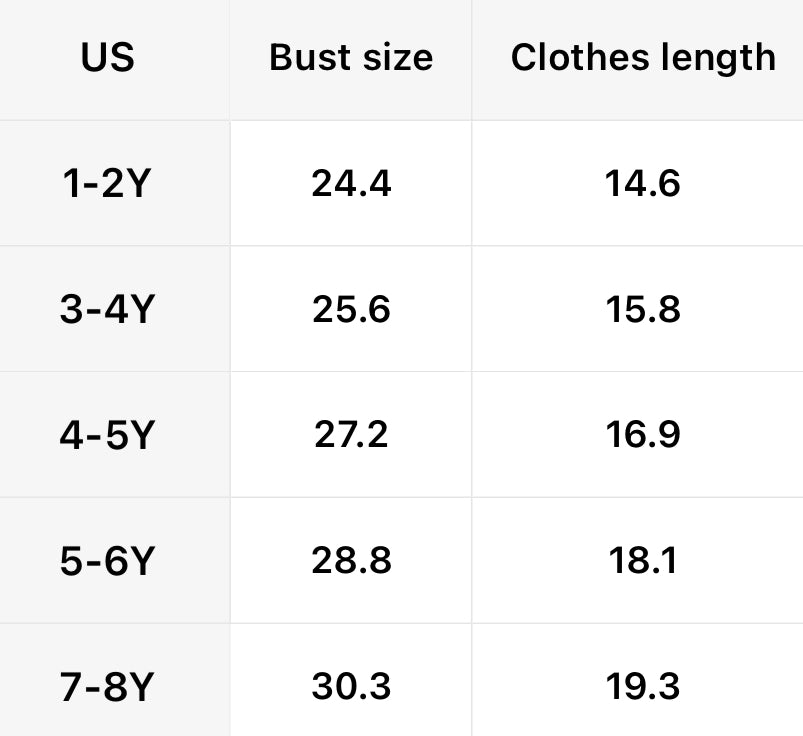Click the Clothes length column header

tap(643, 57)
